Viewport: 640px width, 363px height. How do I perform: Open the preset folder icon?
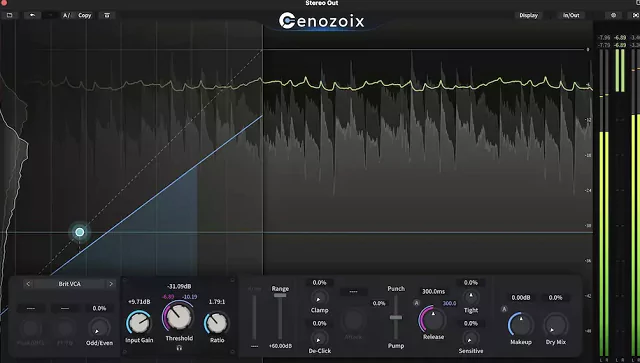pyautogui.click(x=9, y=15)
